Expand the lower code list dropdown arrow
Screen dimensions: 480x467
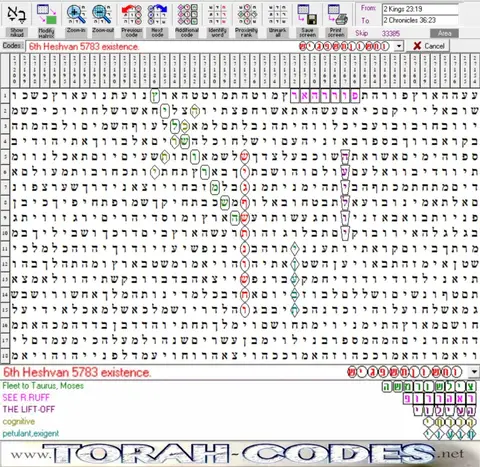[474, 372]
